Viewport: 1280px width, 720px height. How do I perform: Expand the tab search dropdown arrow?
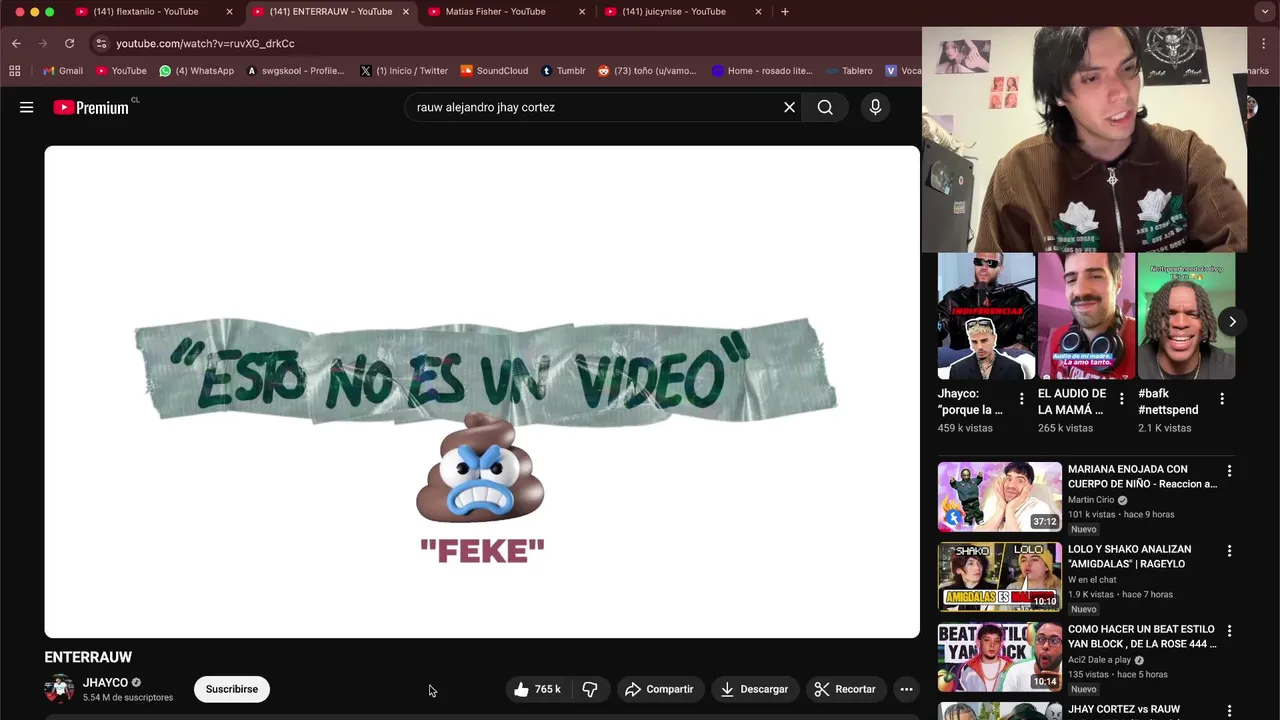(x=1265, y=12)
